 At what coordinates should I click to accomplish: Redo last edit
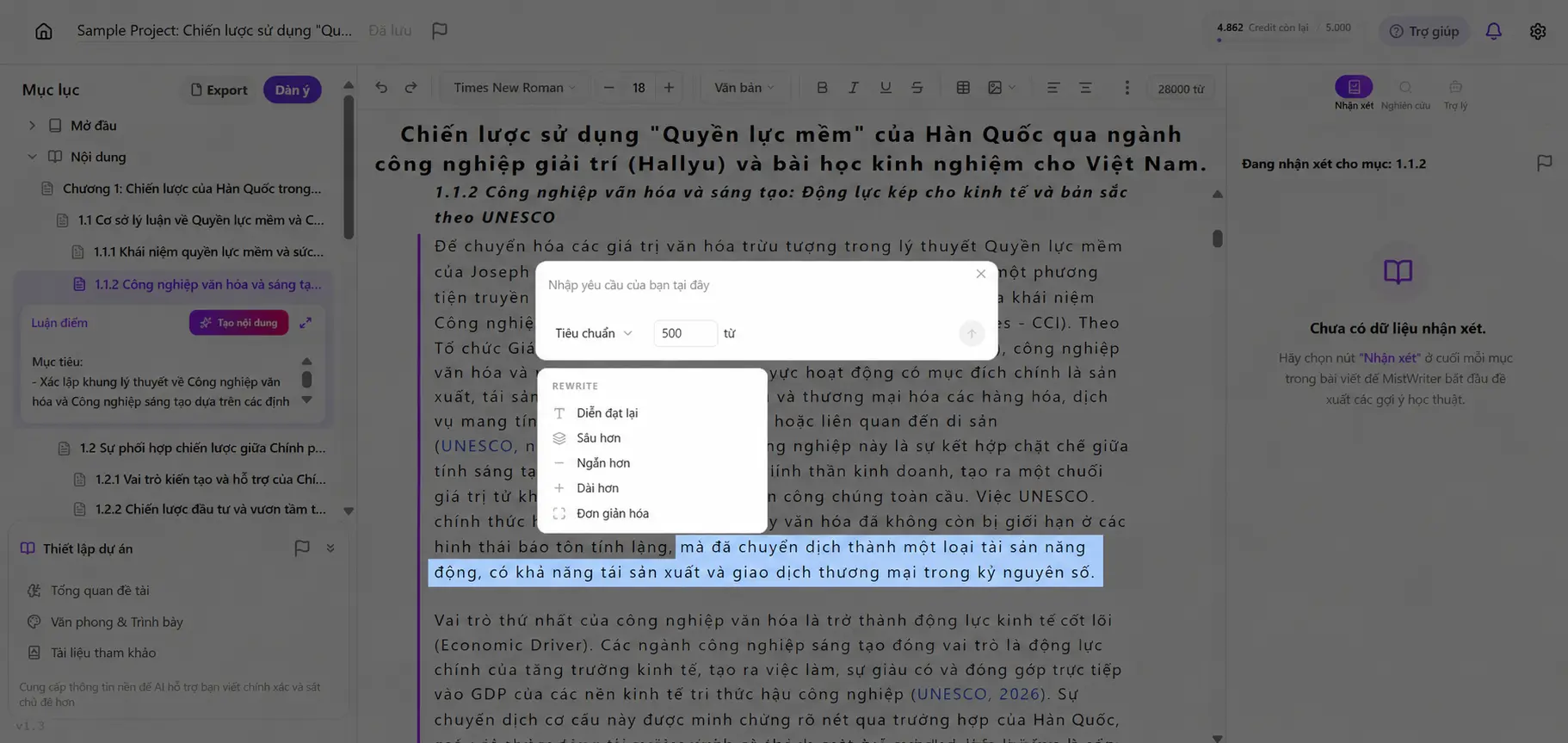411,88
